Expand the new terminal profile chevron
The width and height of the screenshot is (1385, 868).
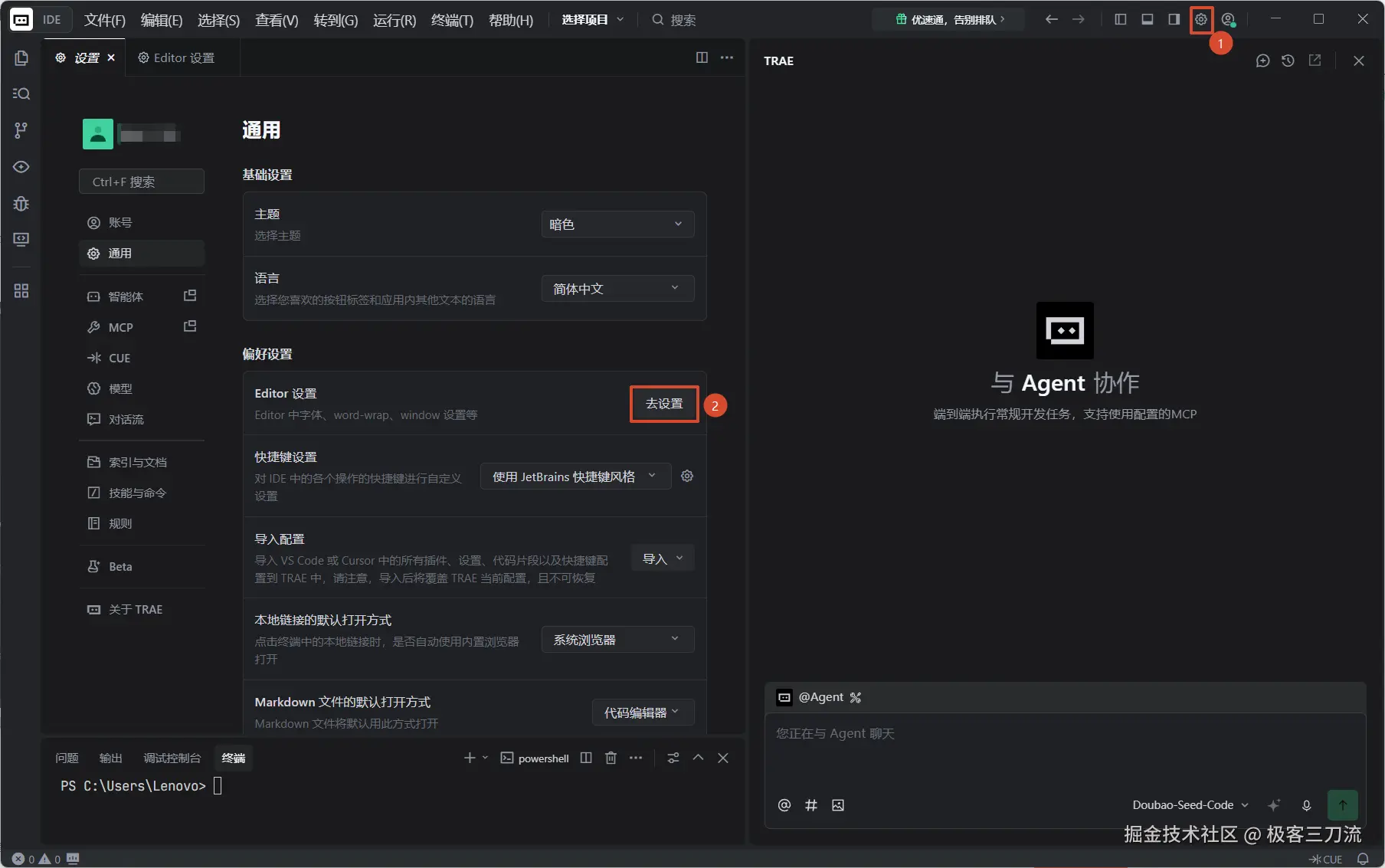pyautogui.click(x=486, y=758)
